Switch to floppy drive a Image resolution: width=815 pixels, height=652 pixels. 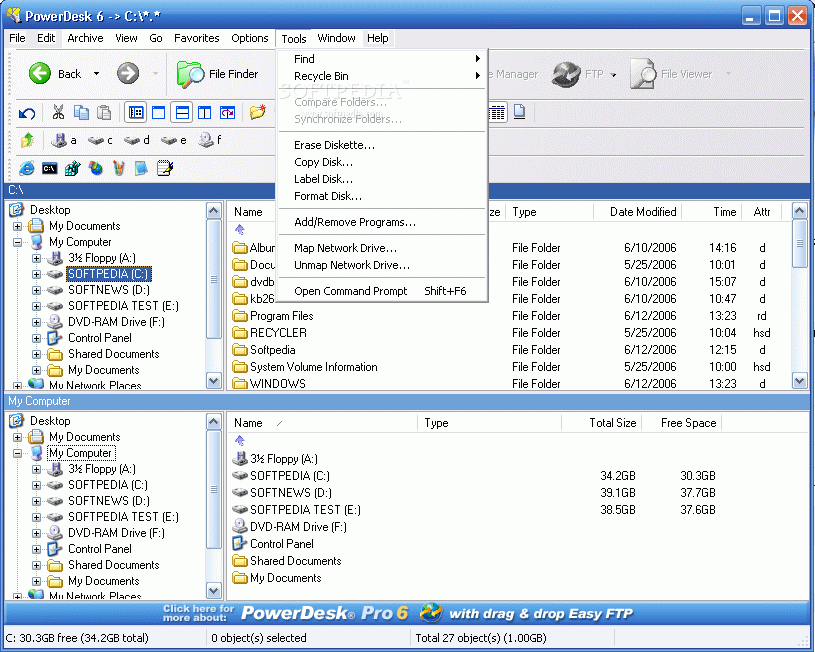coord(64,140)
